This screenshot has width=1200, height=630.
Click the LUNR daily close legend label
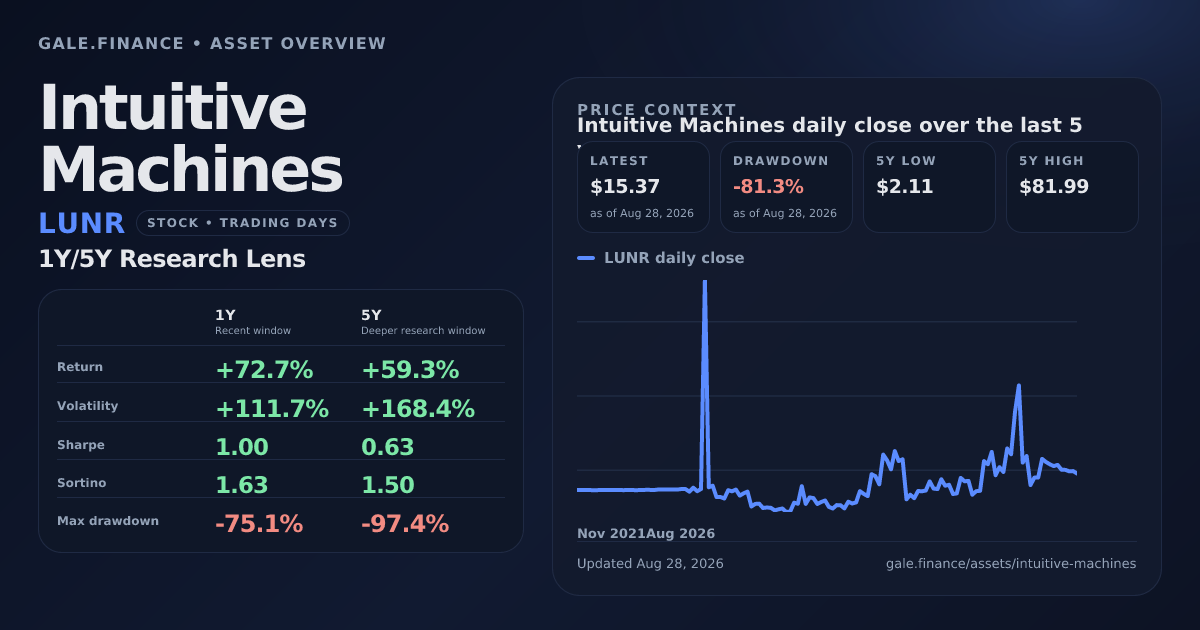tap(674, 258)
